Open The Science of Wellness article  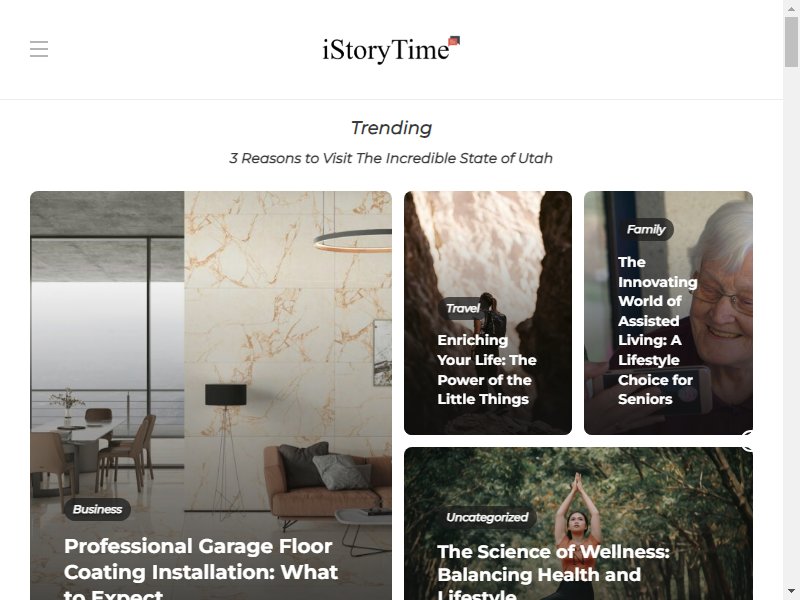pyautogui.click(x=553, y=572)
